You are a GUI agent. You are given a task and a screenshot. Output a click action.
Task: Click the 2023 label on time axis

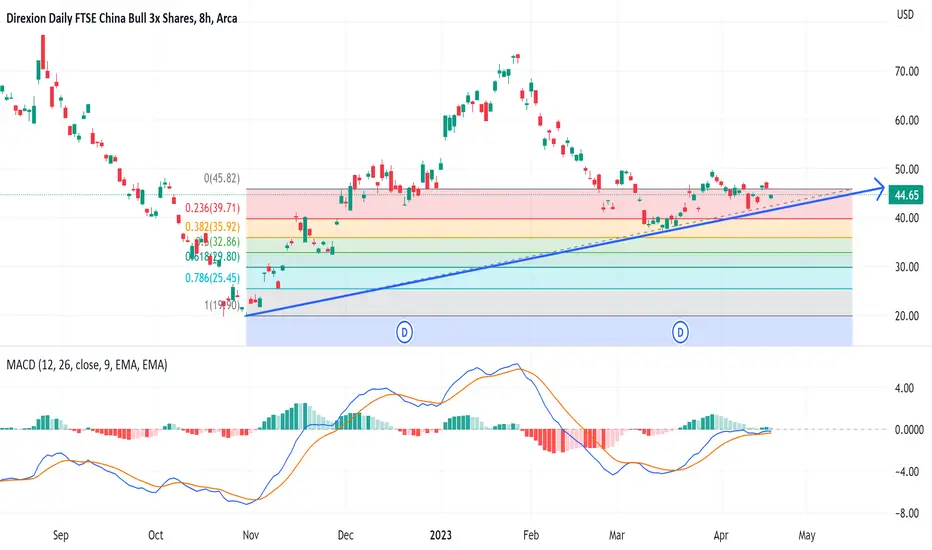440,535
